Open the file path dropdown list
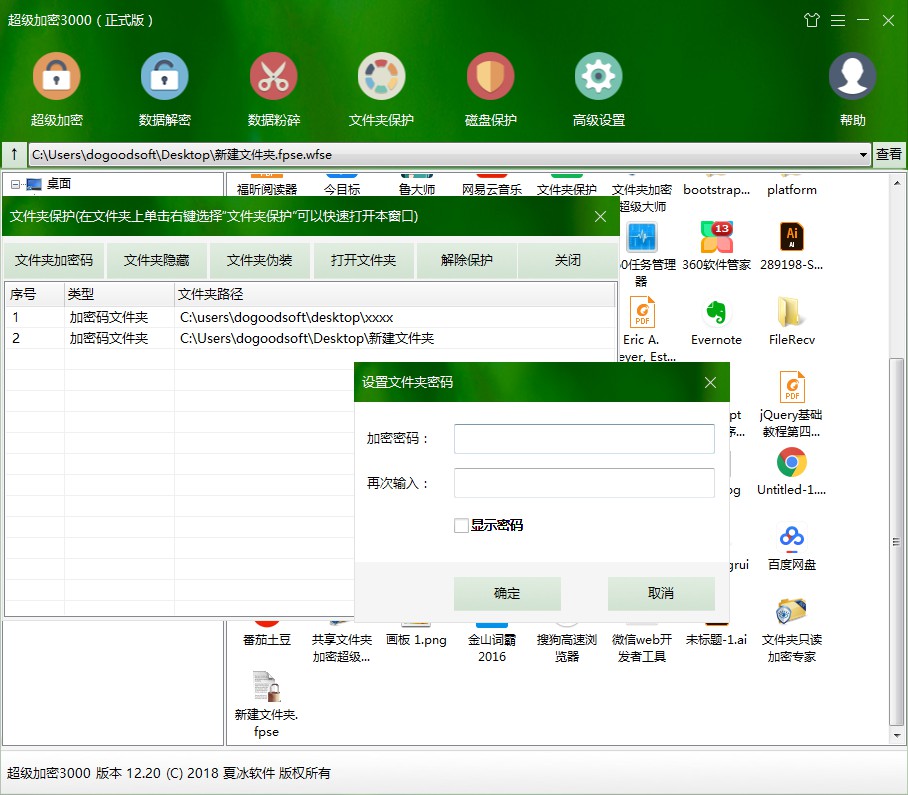Viewport: 908px width, 795px height. coord(862,155)
